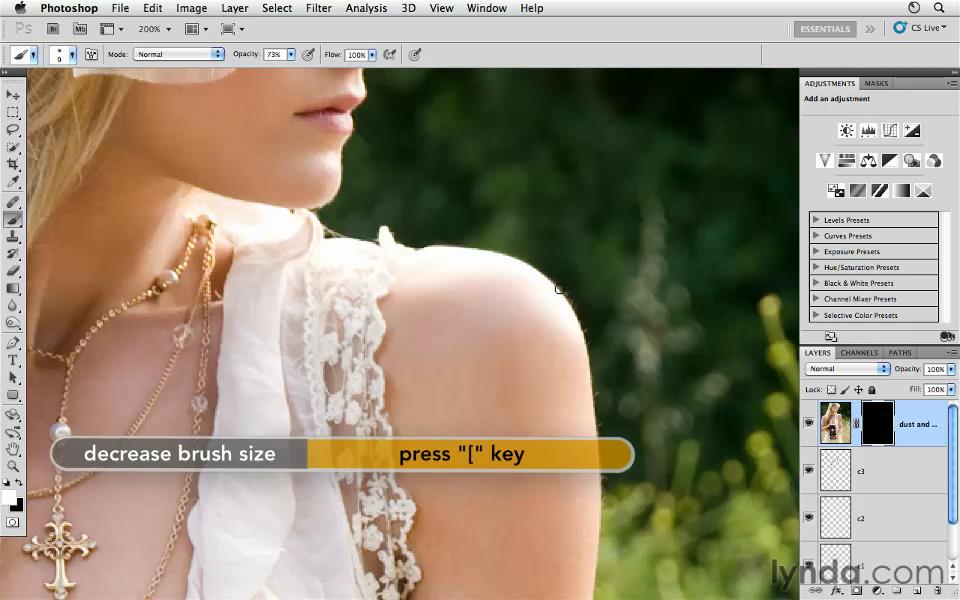960x600 pixels.
Task: Select the Dodge tool
Action: (x=13, y=322)
